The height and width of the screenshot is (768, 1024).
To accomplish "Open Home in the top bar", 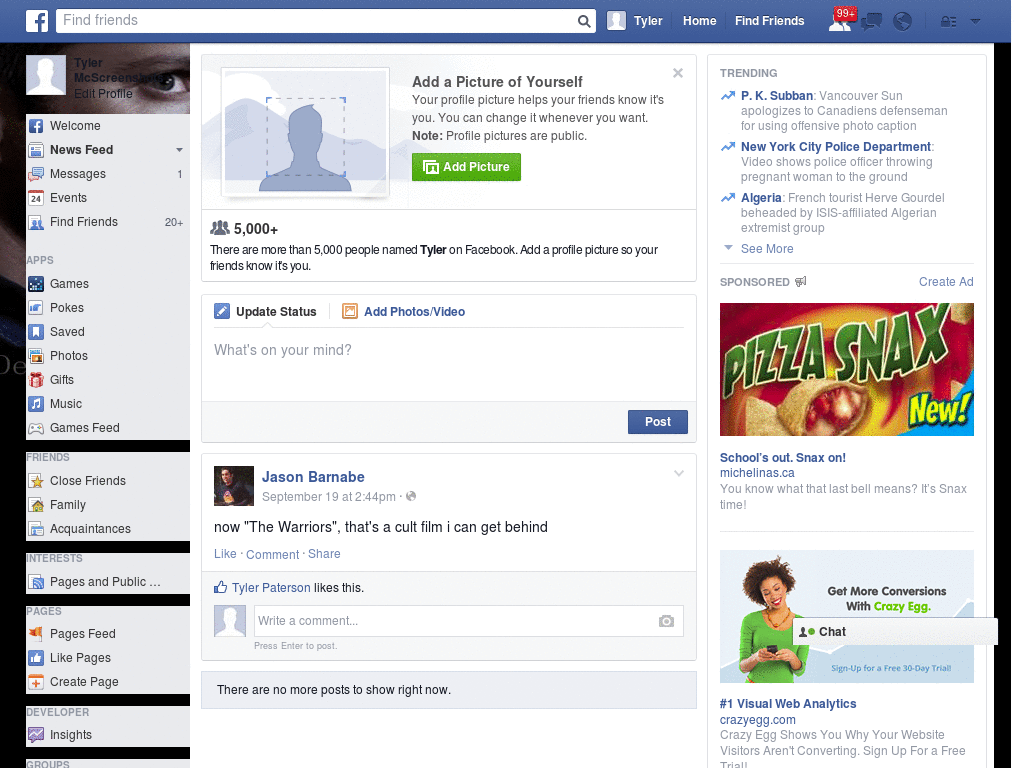I will click(x=699, y=21).
